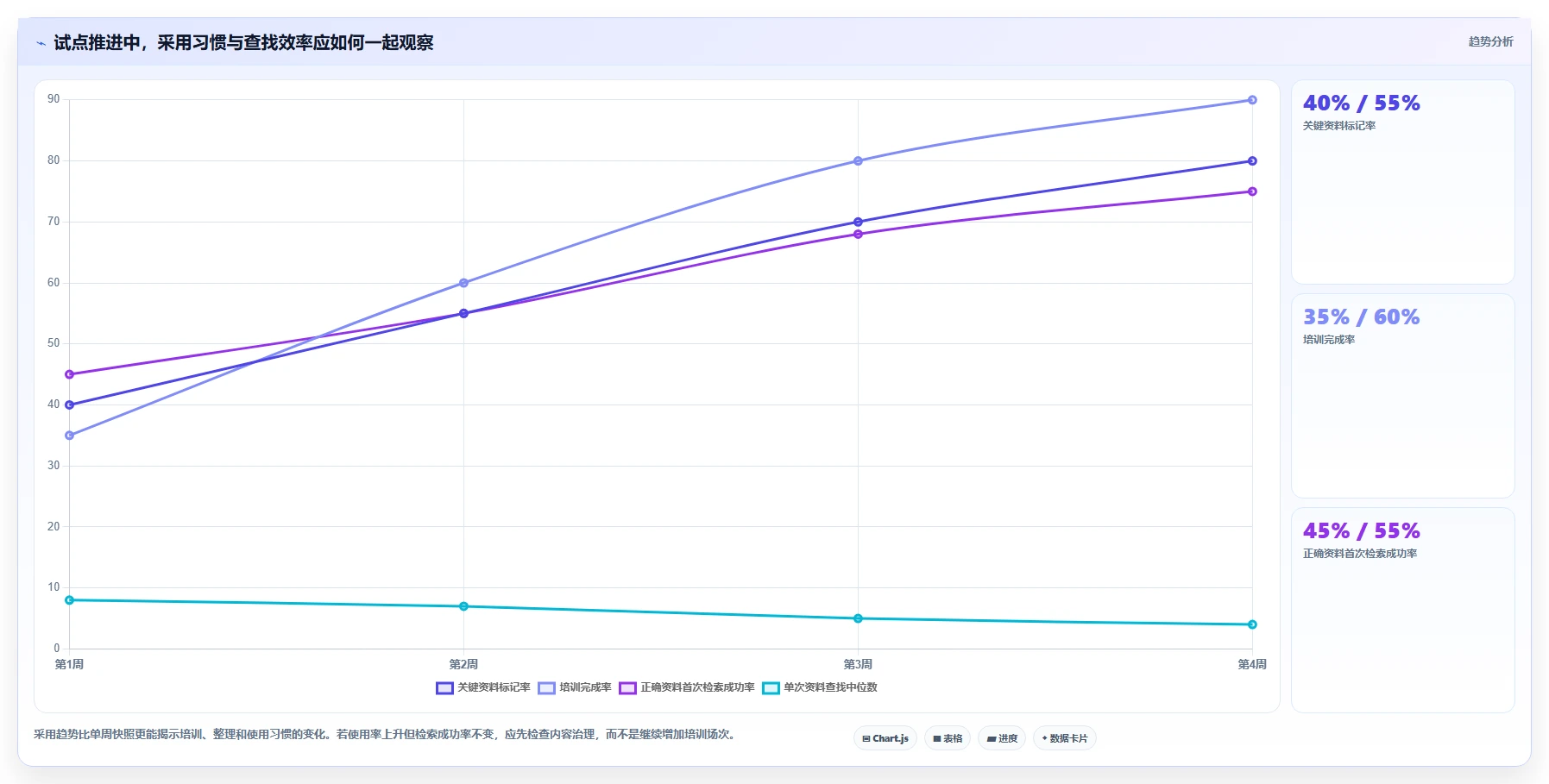
Task: Select the 单次资料查找中位数 point at 第4周 (4)
Action: tap(1252, 624)
